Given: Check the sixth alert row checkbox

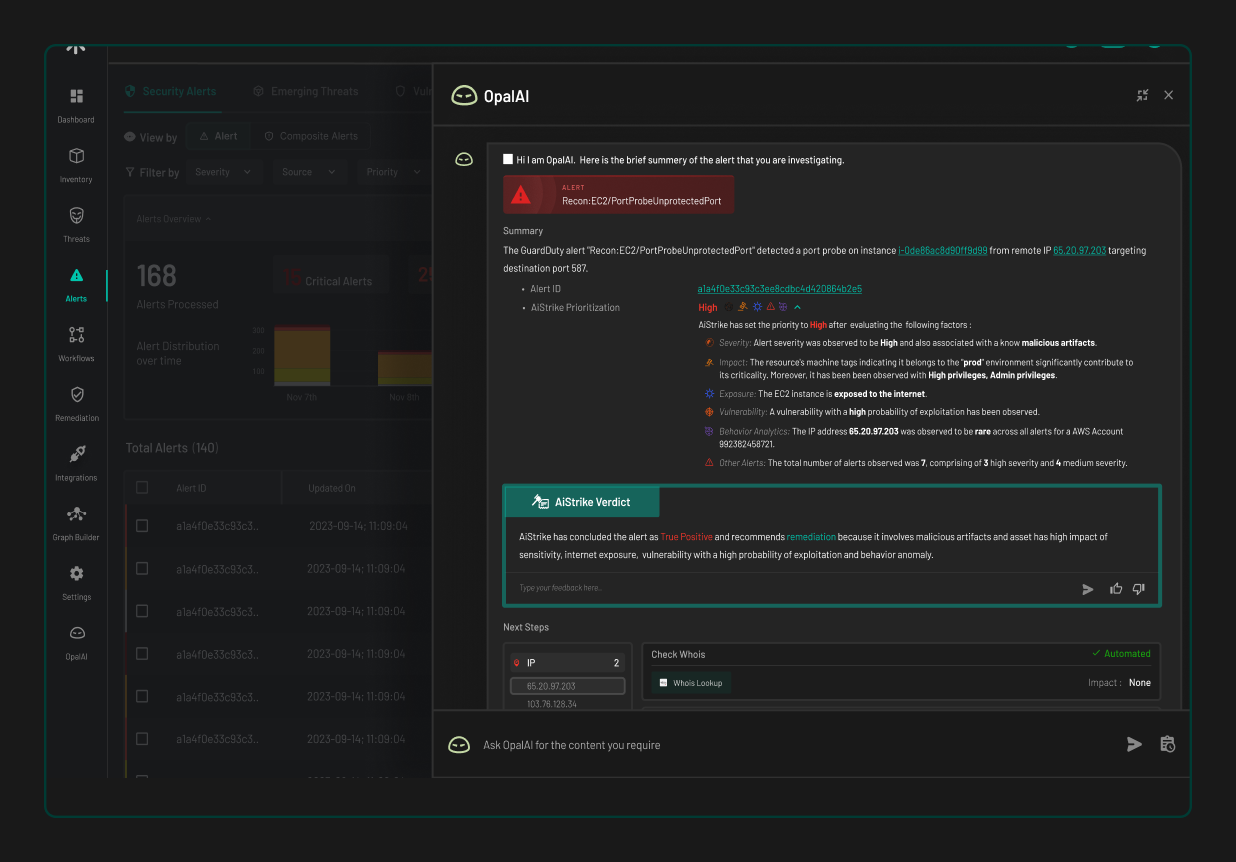Looking at the screenshot, I should 142,739.
